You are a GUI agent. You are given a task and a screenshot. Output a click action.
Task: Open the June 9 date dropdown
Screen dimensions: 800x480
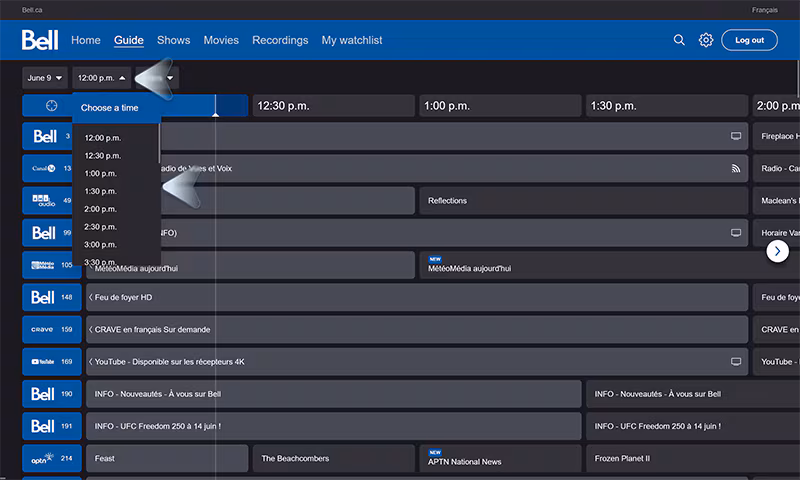click(45, 78)
